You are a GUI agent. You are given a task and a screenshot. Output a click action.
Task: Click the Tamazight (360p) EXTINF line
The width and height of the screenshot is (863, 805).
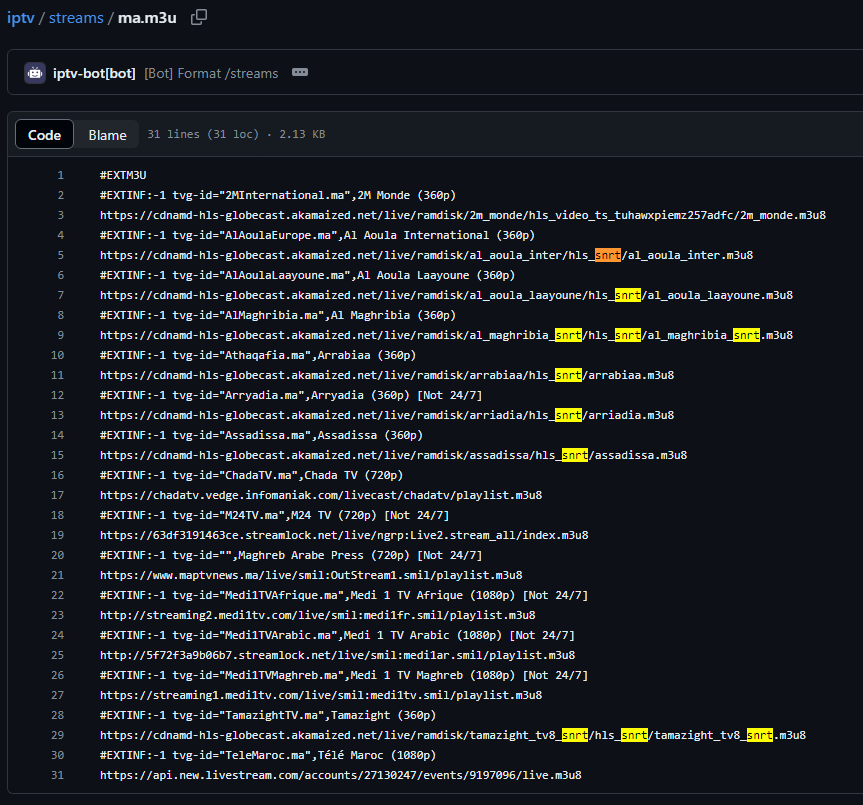268,715
